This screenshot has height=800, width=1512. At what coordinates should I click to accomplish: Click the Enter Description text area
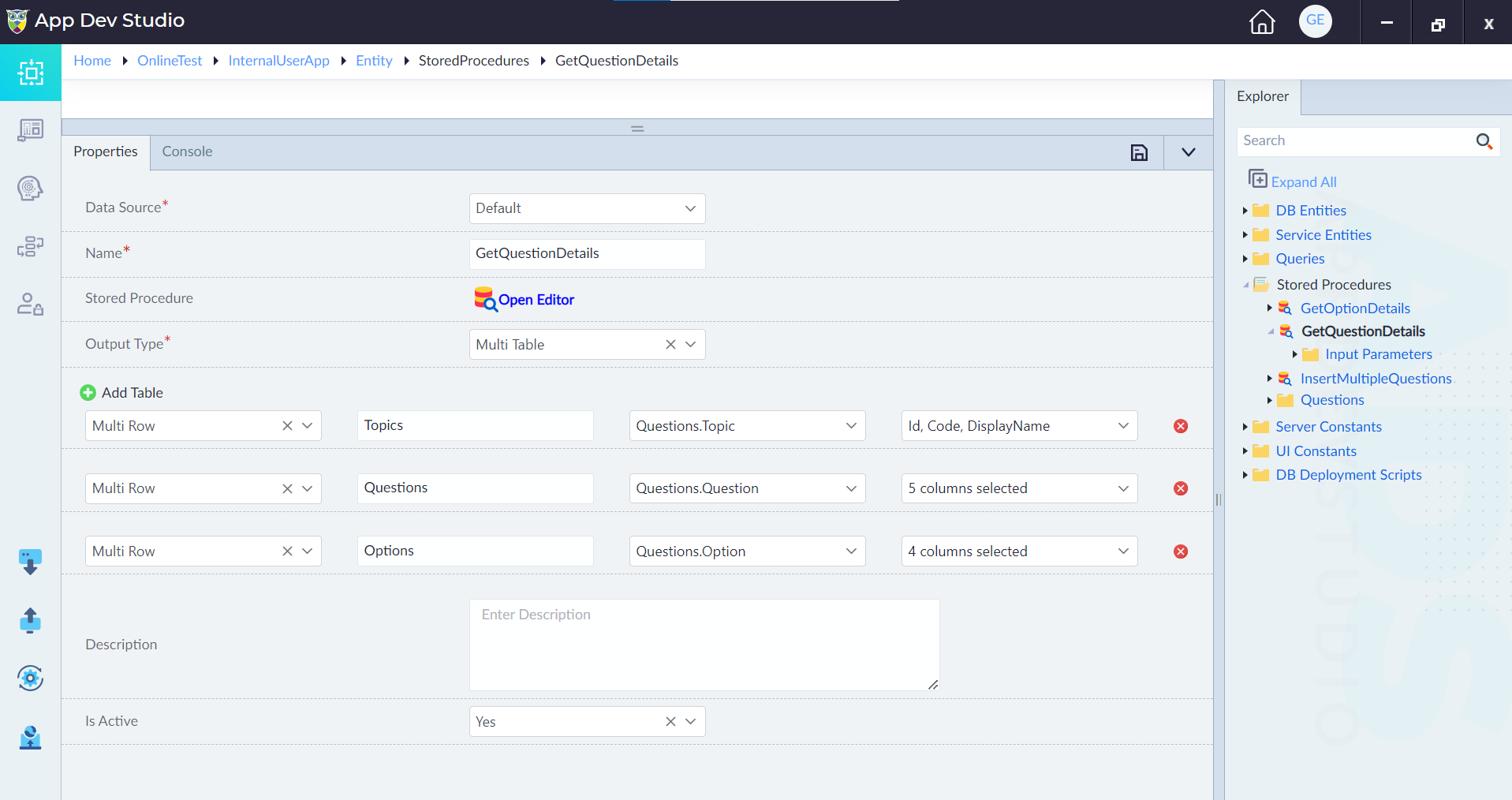[x=704, y=645]
